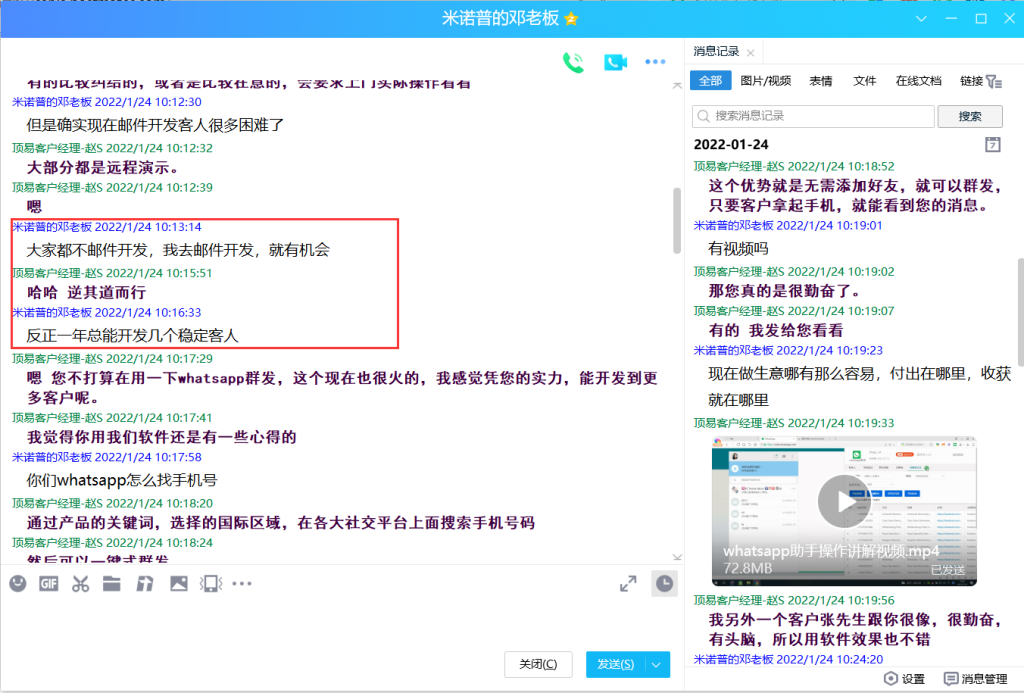
Task: Click the 搜索 button
Action: pyautogui.click(x=969, y=116)
